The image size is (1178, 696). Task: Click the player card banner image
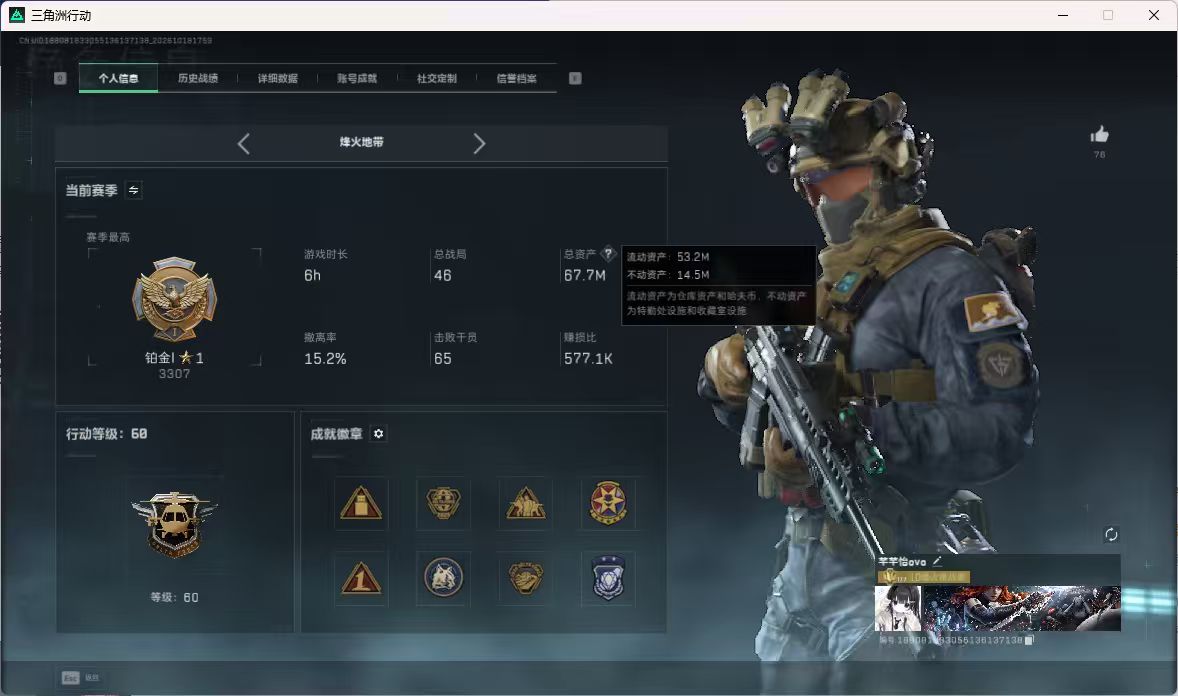[1022, 608]
